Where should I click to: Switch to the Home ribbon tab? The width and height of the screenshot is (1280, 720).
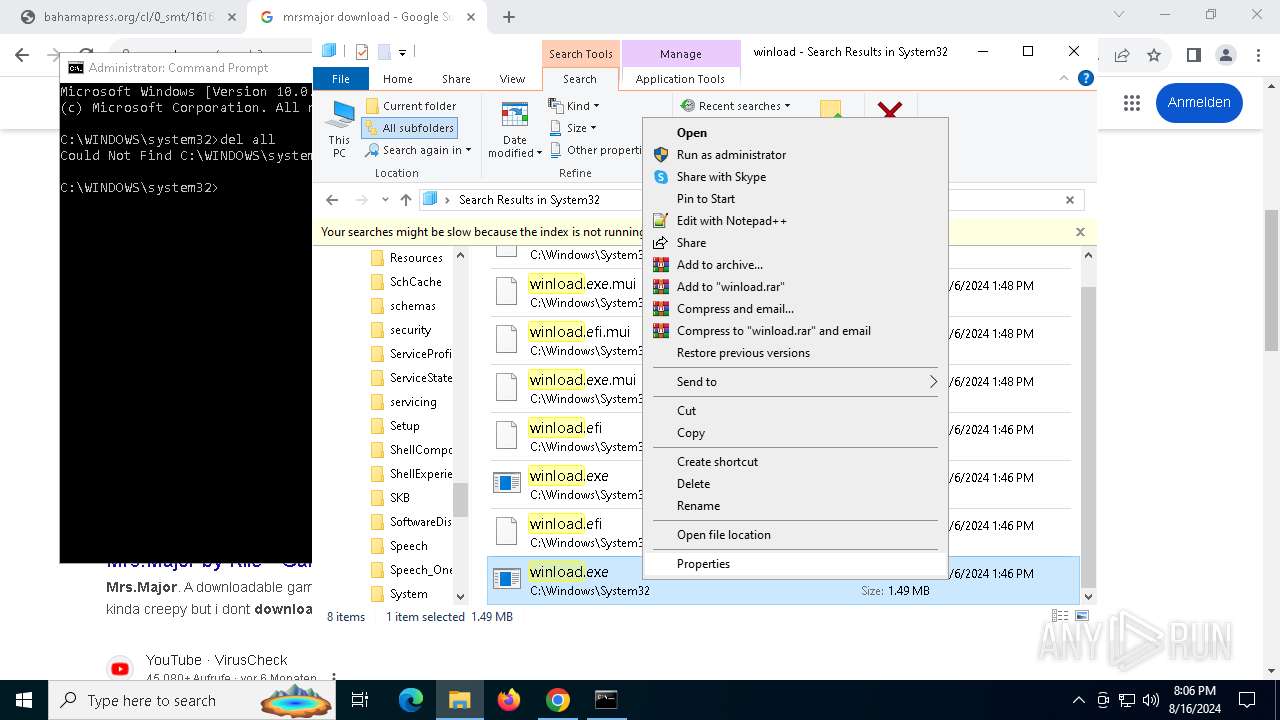[x=397, y=79]
